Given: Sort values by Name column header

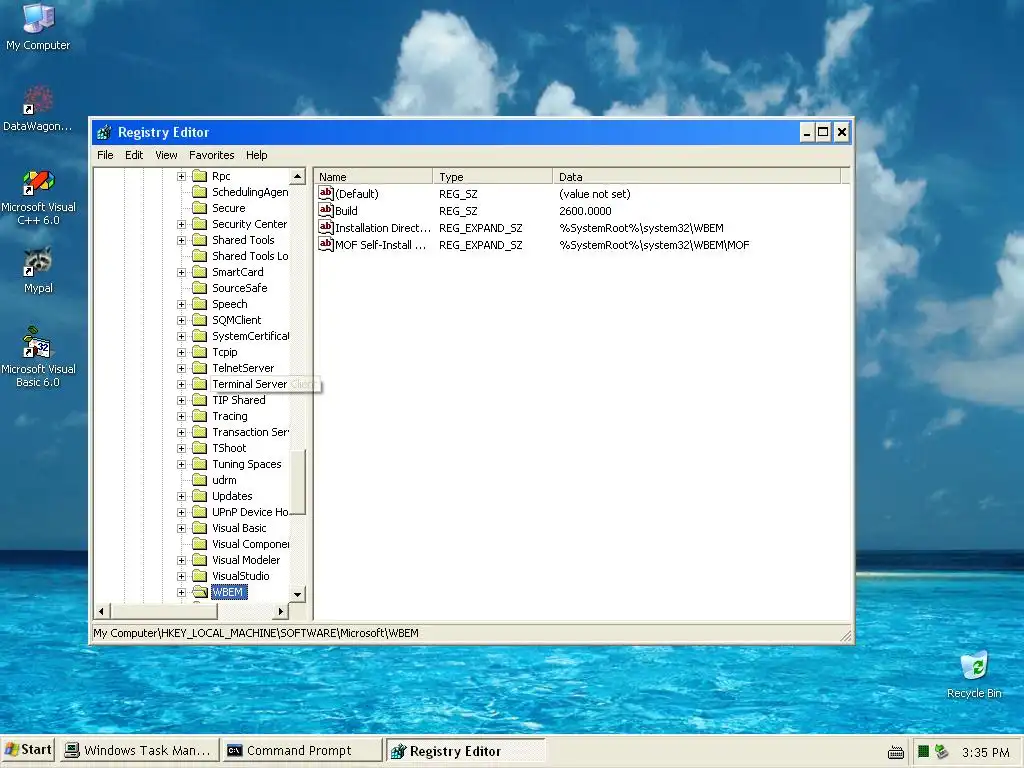Looking at the screenshot, I should coord(373,176).
